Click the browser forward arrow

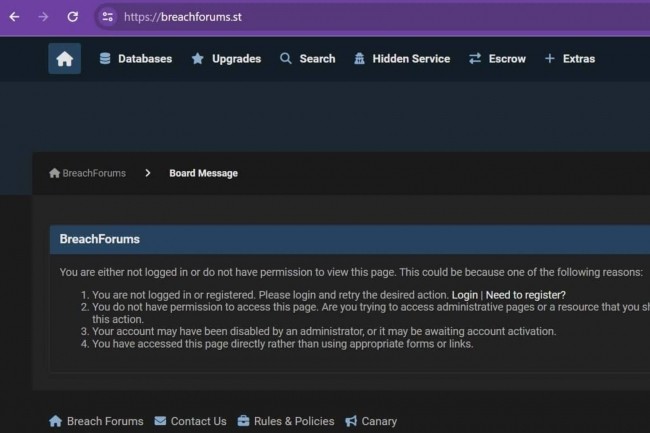pyautogui.click(x=43, y=17)
